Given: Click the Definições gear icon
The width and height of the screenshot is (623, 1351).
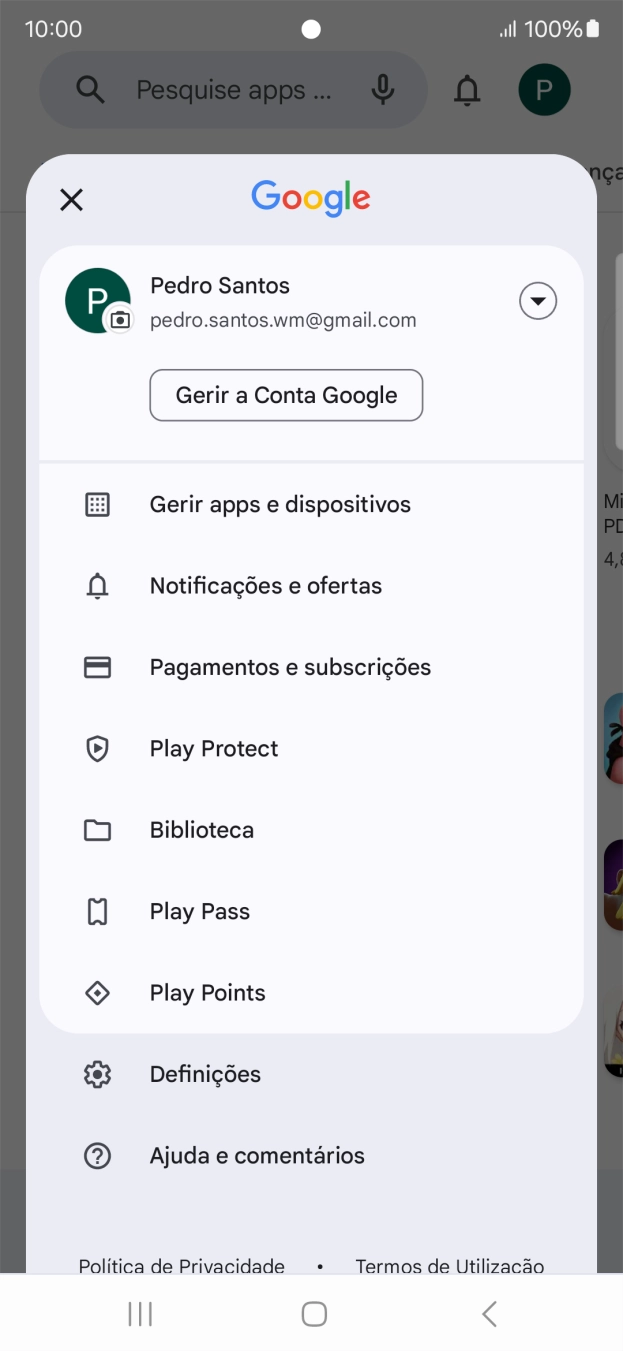Looking at the screenshot, I should (97, 1074).
